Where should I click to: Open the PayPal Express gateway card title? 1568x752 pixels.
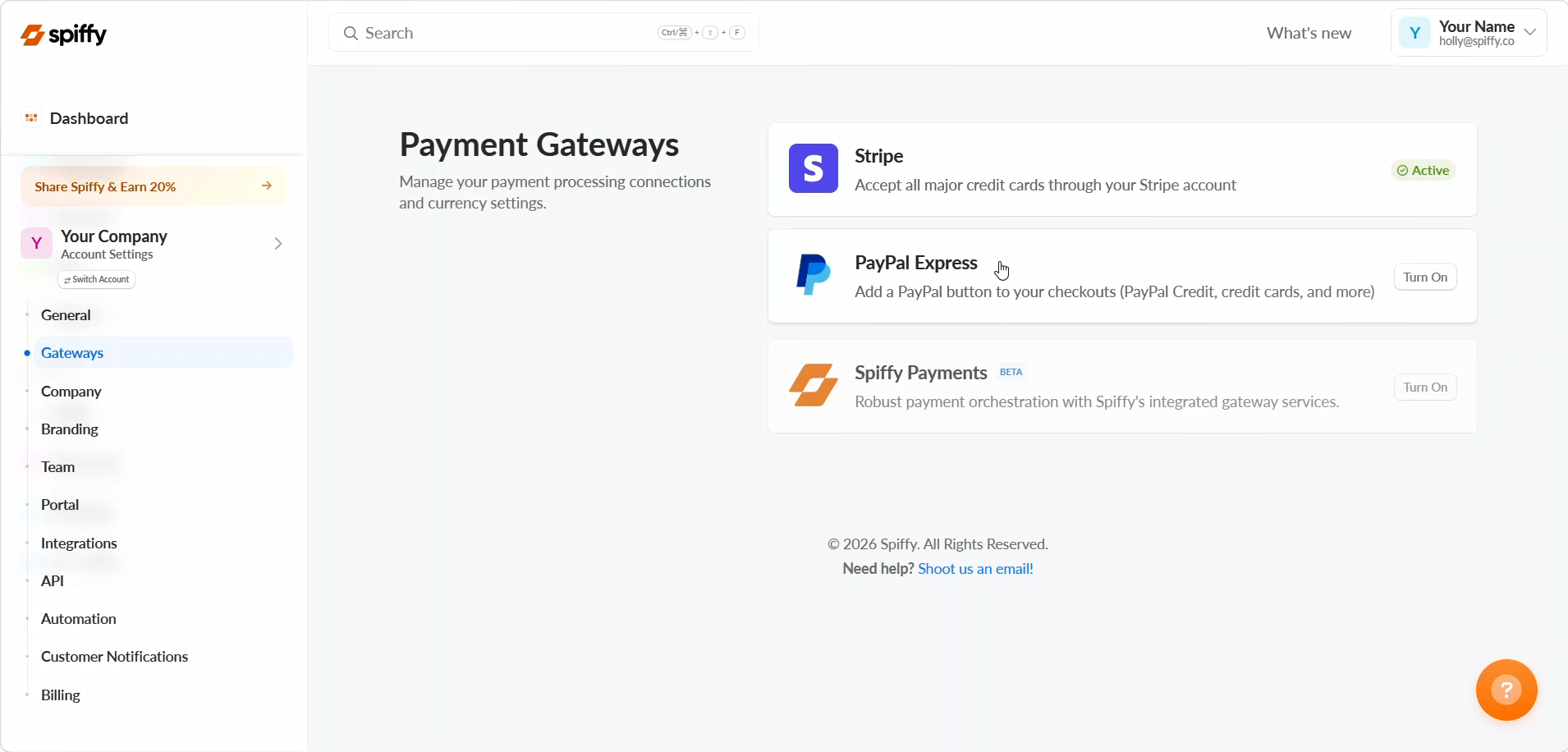click(916, 263)
